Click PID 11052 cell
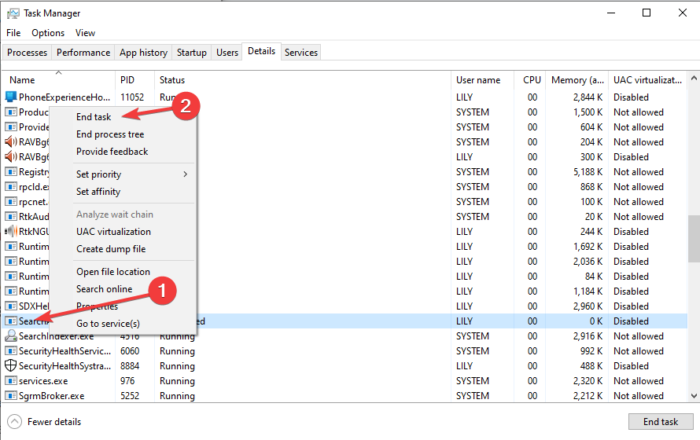This screenshot has height=440, width=700. pos(132,97)
